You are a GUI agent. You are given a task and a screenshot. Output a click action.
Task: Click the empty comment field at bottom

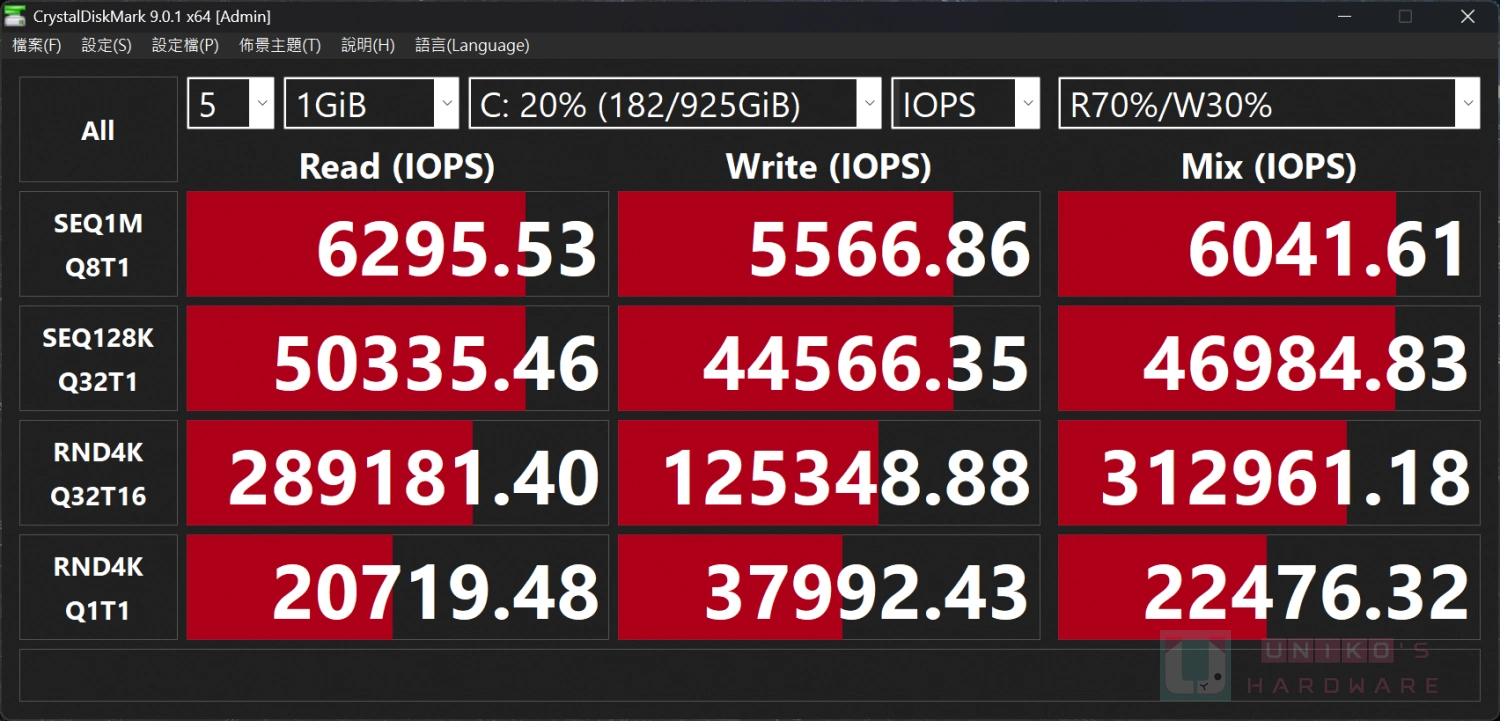[750, 676]
